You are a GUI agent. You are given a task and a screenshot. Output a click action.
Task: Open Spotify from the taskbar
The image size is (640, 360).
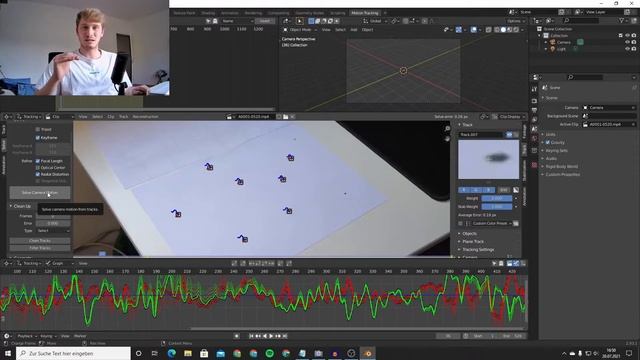coord(269,353)
